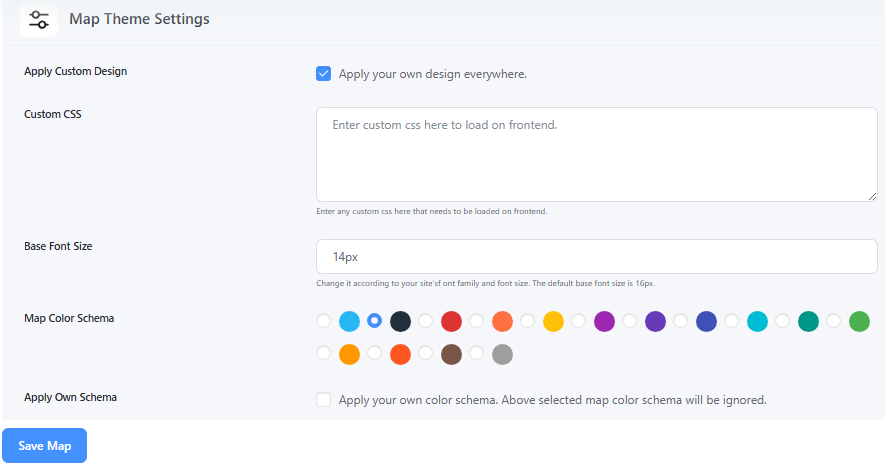Enable Apply your own color schema checkbox
The width and height of the screenshot is (885, 466).
(323, 400)
